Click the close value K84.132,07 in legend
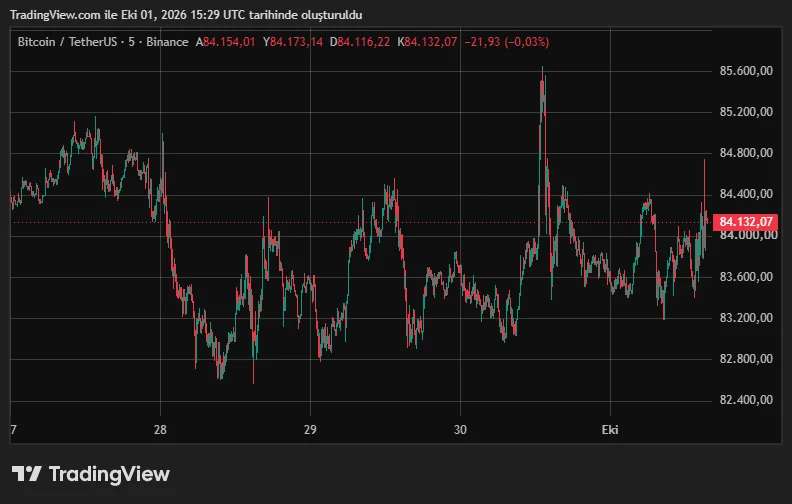Screen dimensions: 792x504 coord(427,42)
